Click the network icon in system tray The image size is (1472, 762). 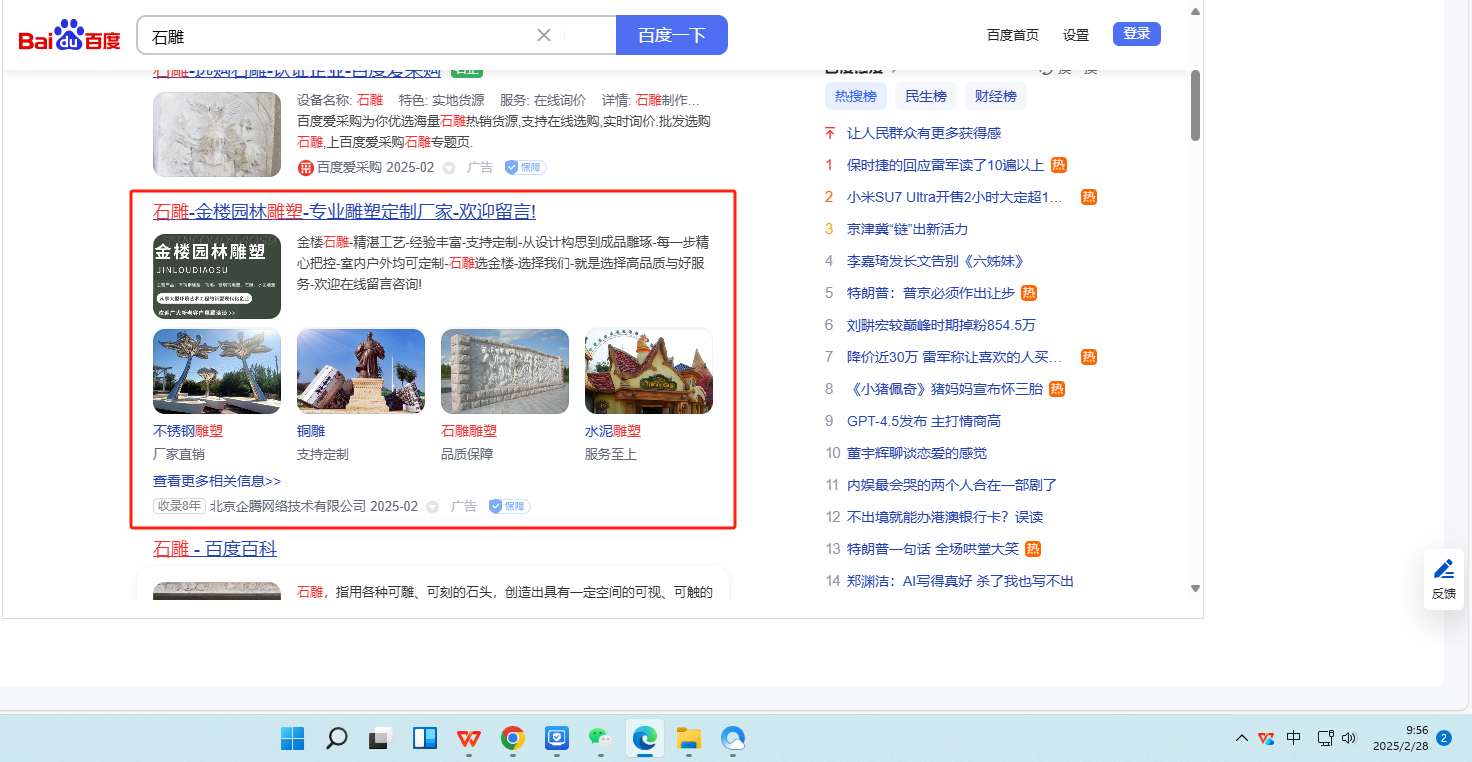[1325, 738]
